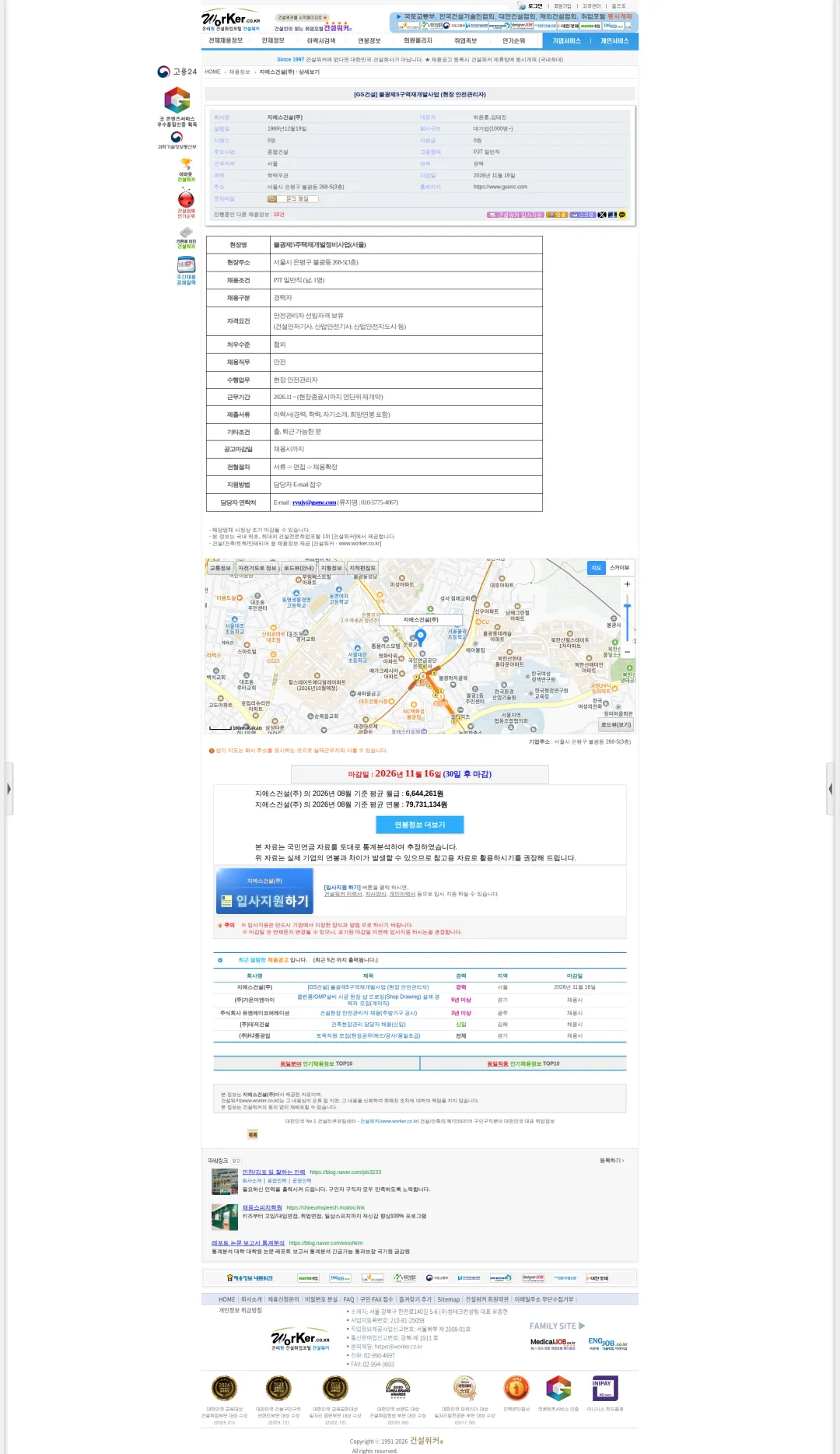Share via the yellow KakaoTalk icon
This screenshot has width=840, height=1454.
(621, 215)
